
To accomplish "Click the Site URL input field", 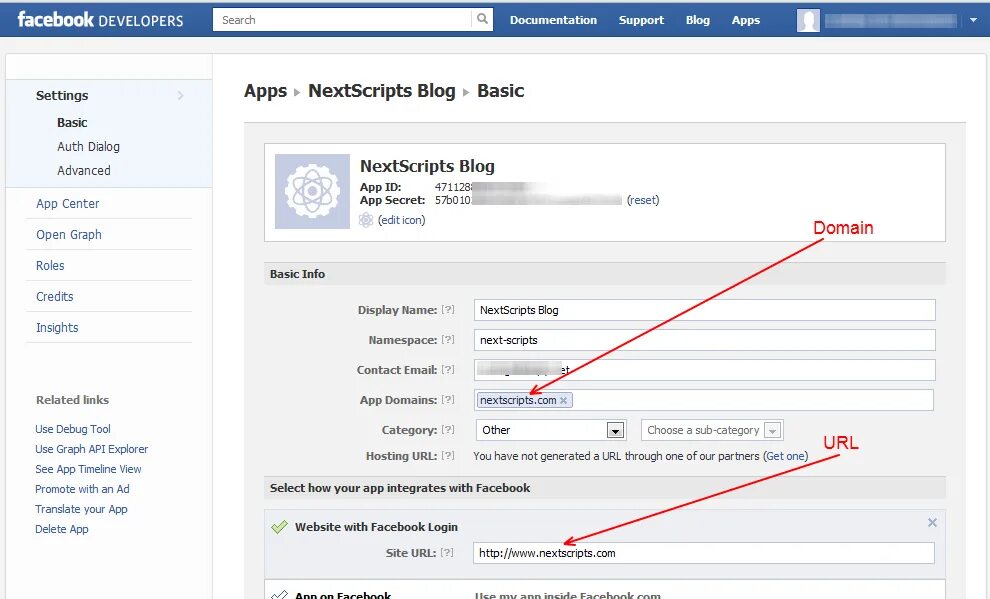I will pyautogui.click(x=704, y=553).
